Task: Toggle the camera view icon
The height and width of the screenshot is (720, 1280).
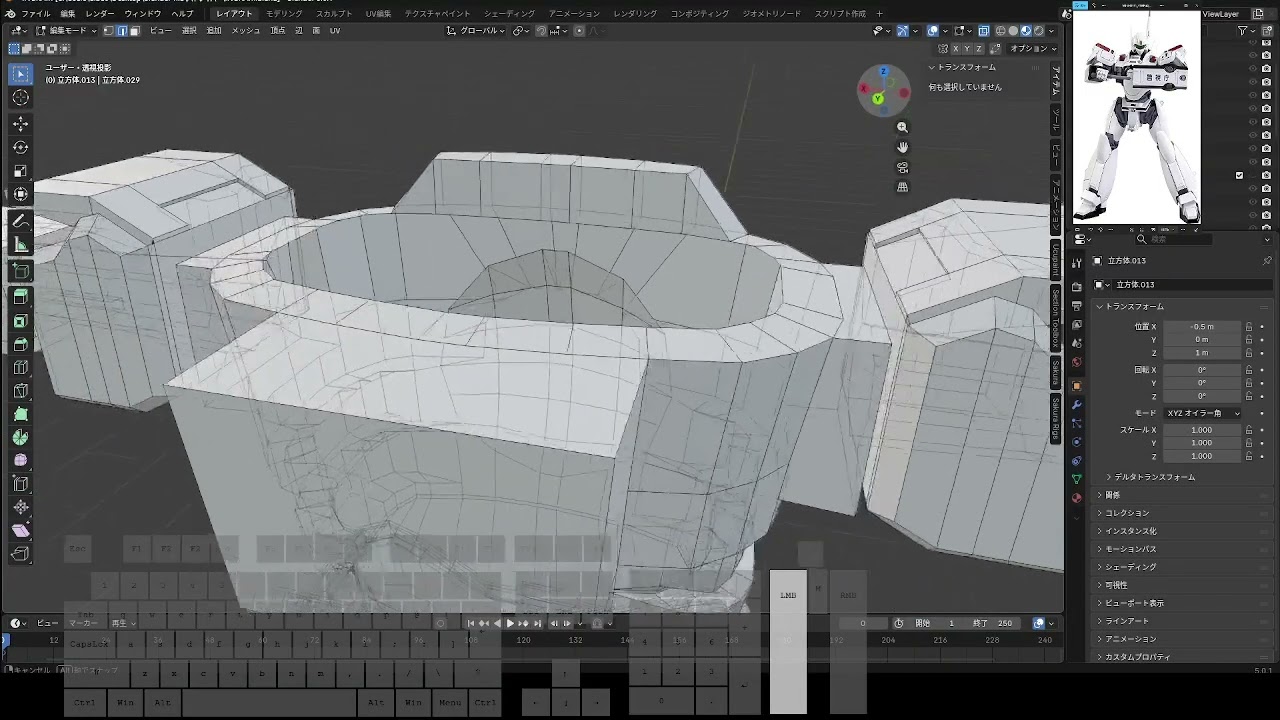Action: [902, 167]
